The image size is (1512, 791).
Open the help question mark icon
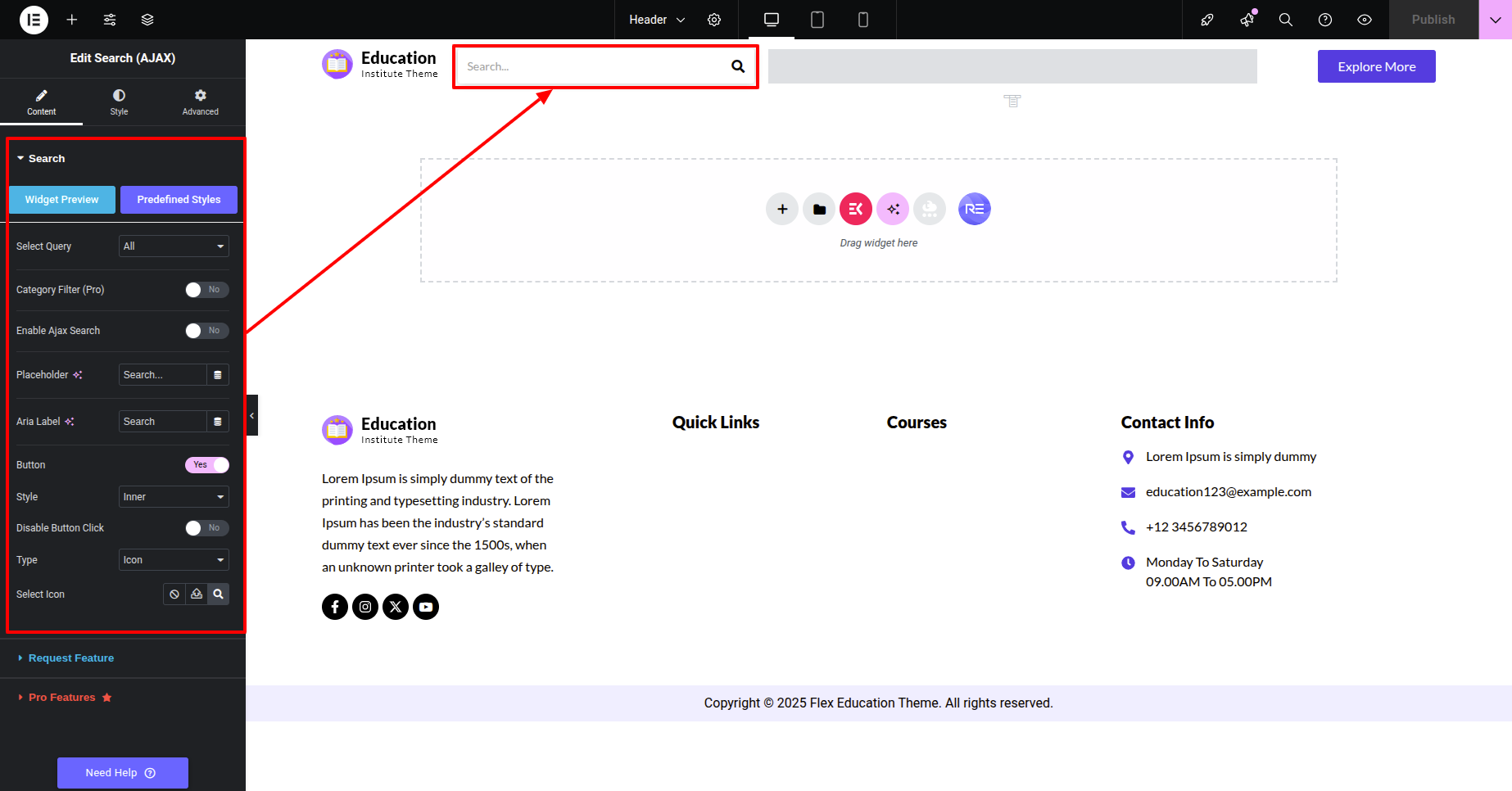tap(1325, 20)
